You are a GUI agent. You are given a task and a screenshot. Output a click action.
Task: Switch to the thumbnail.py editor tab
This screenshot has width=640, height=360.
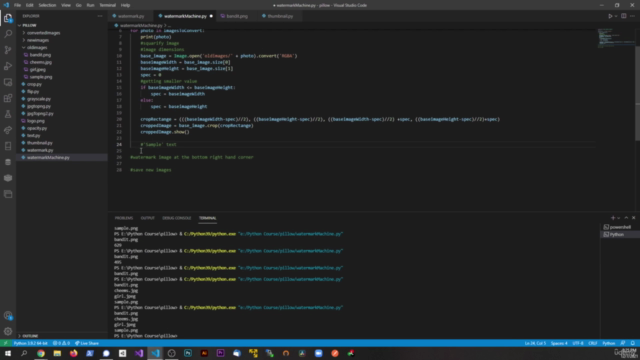(280, 16)
